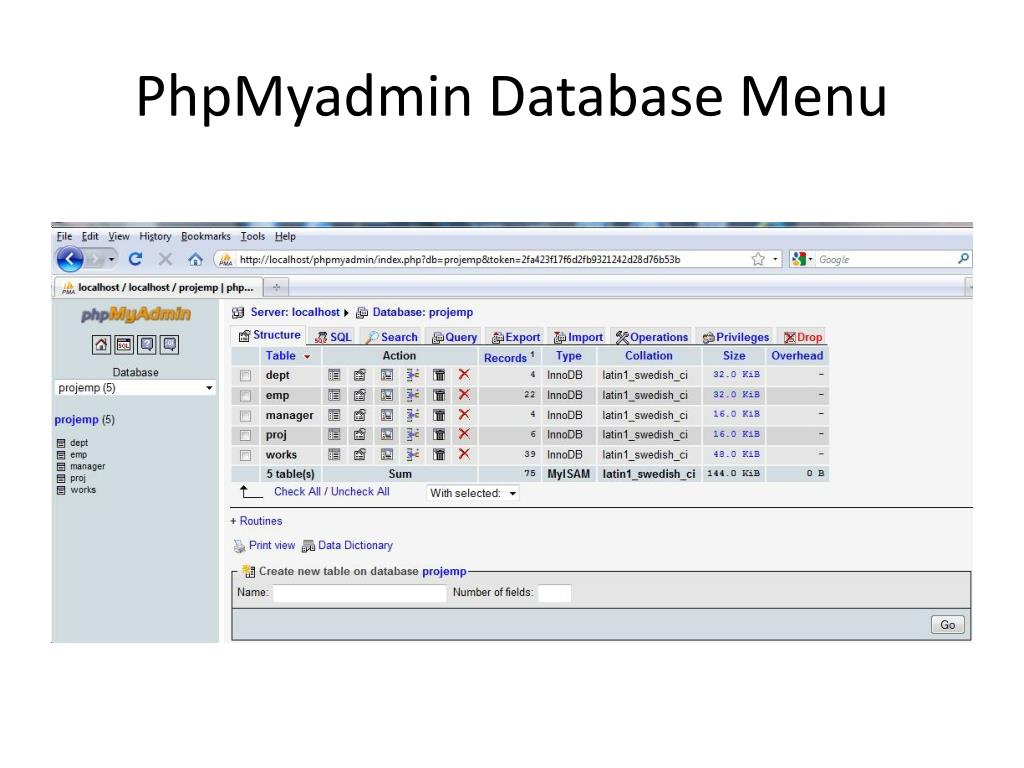Screen dimensions: 1024x768
Task: Empty the dept table with trash icon
Action: 439,375
